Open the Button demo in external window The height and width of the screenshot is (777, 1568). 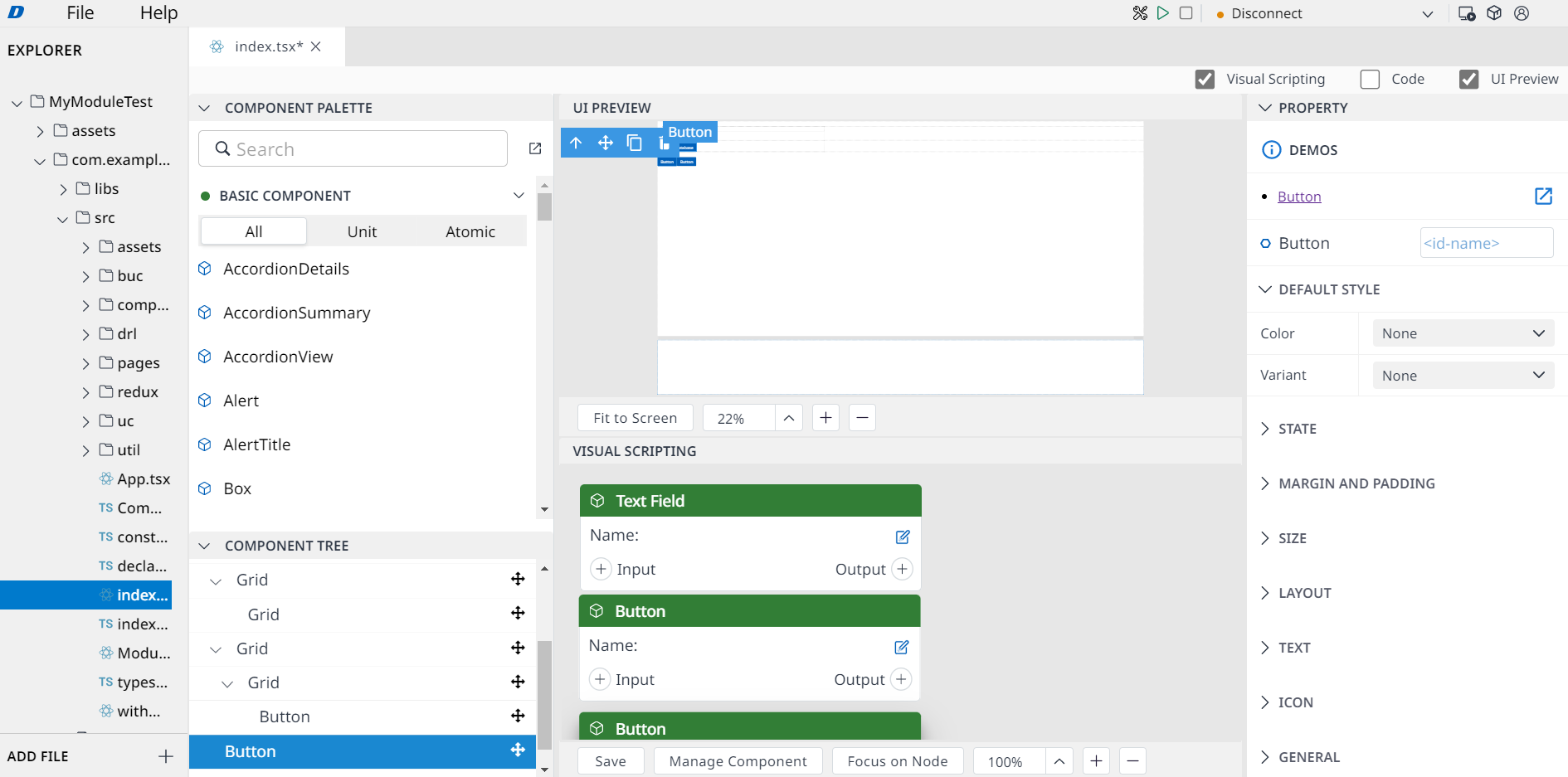click(1543, 196)
